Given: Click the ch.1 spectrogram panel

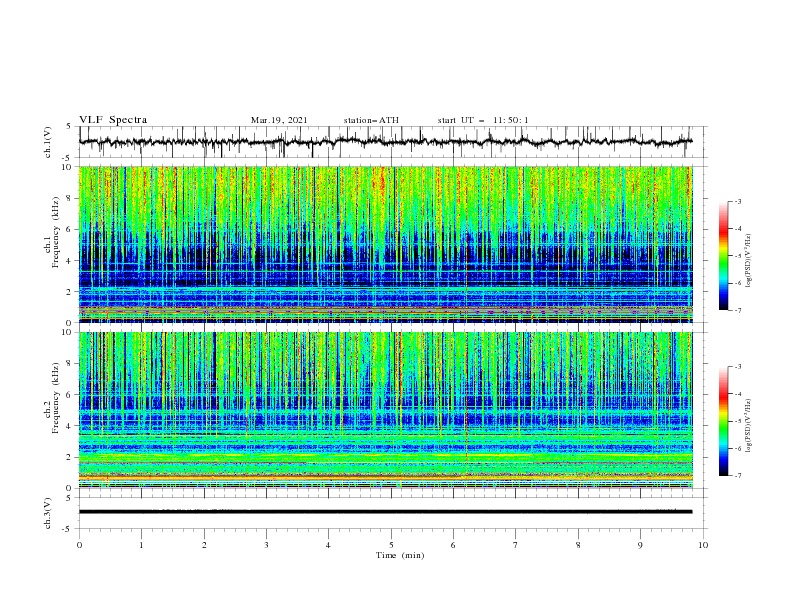Looking at the screenshot, I should click(x=385, y=244).
